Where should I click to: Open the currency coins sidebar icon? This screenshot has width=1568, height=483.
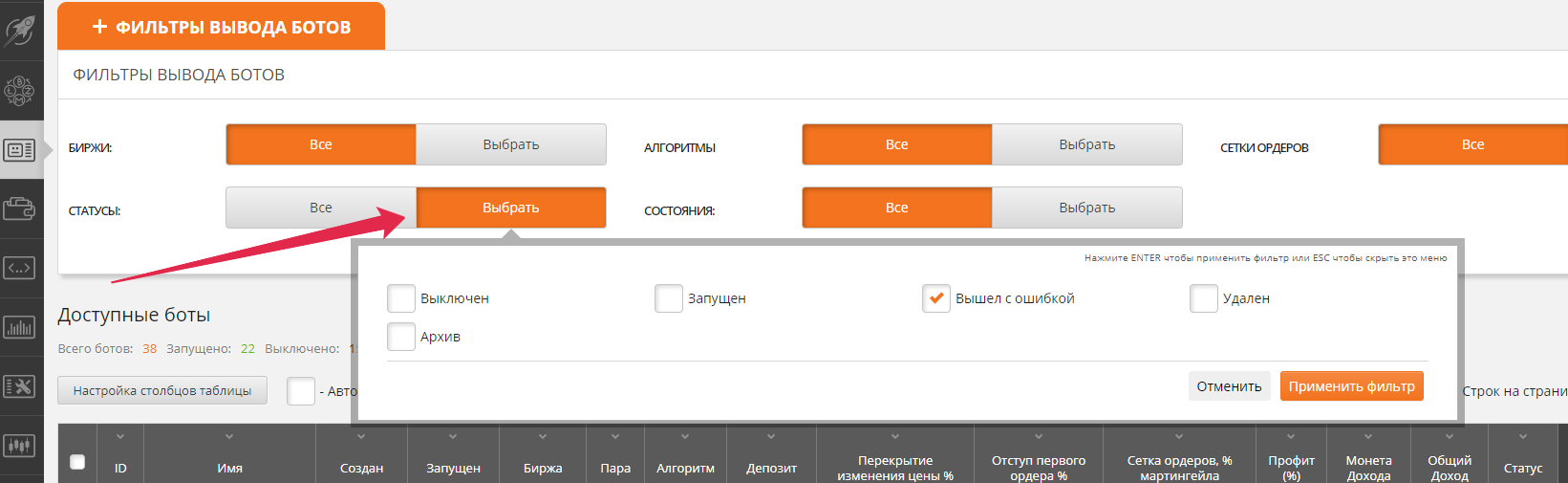point(20,92)
